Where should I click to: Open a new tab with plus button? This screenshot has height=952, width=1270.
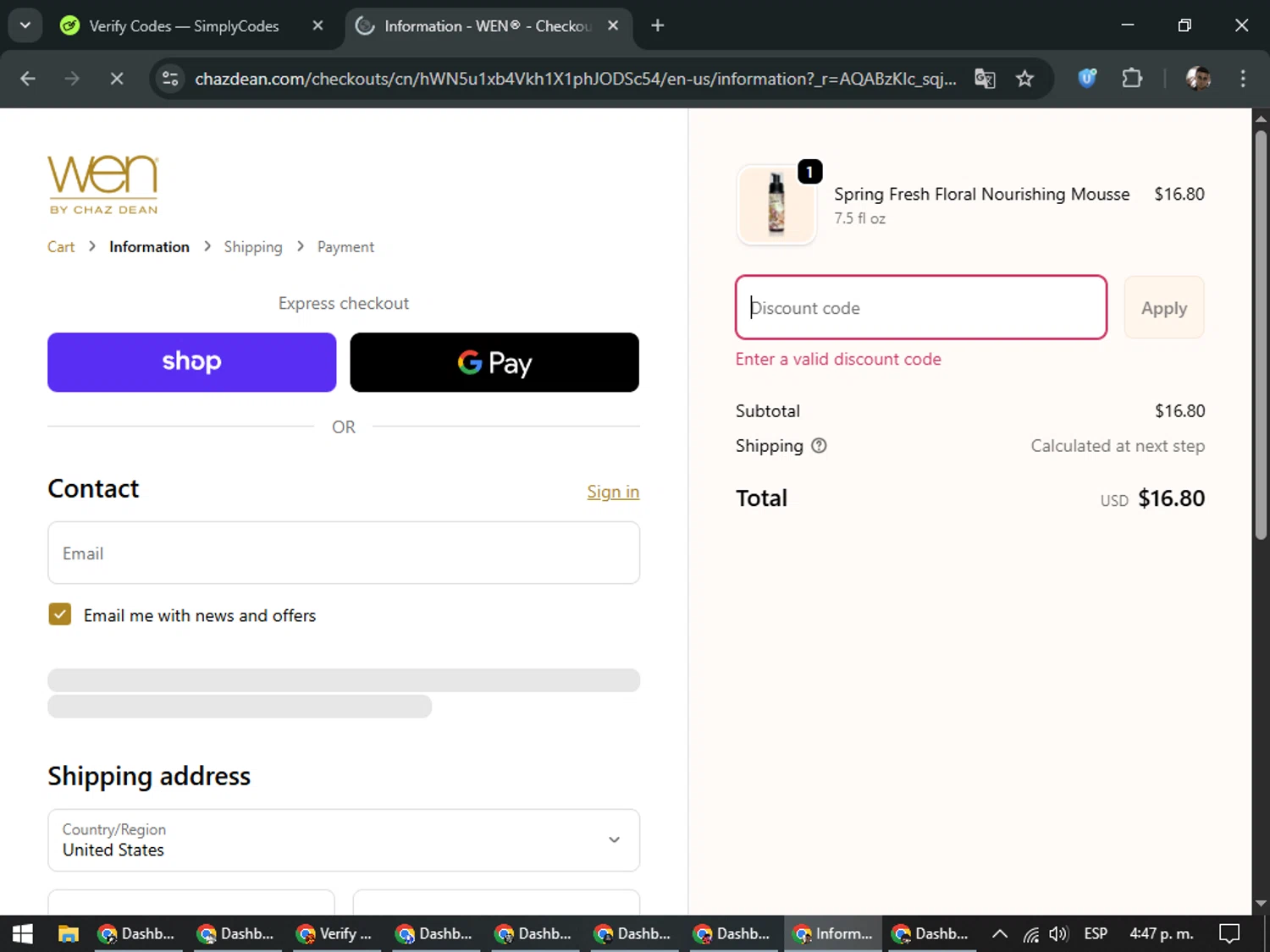click(658, 25)
